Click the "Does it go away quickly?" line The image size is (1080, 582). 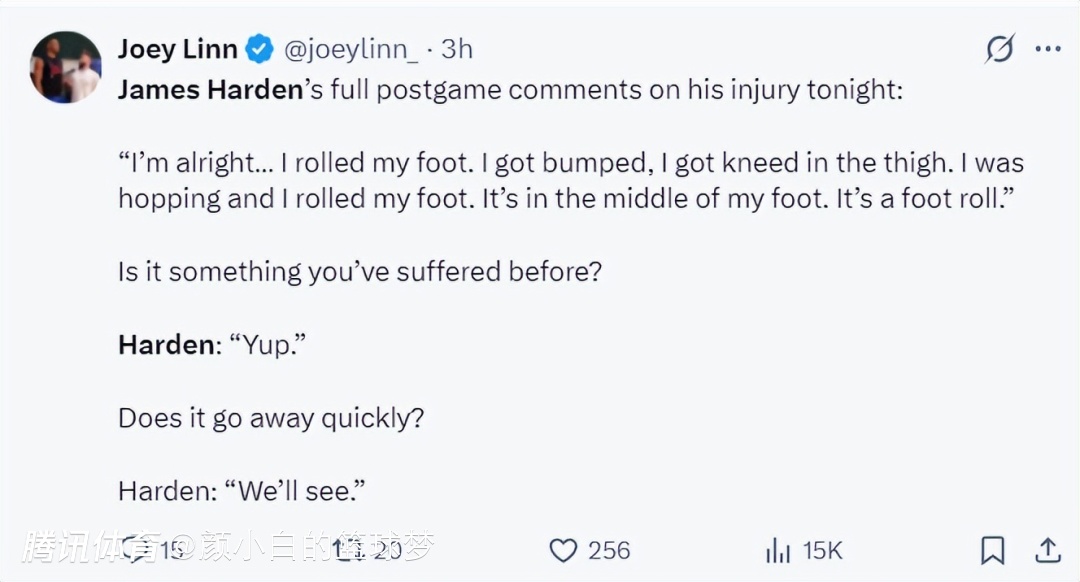coord(270,417)
